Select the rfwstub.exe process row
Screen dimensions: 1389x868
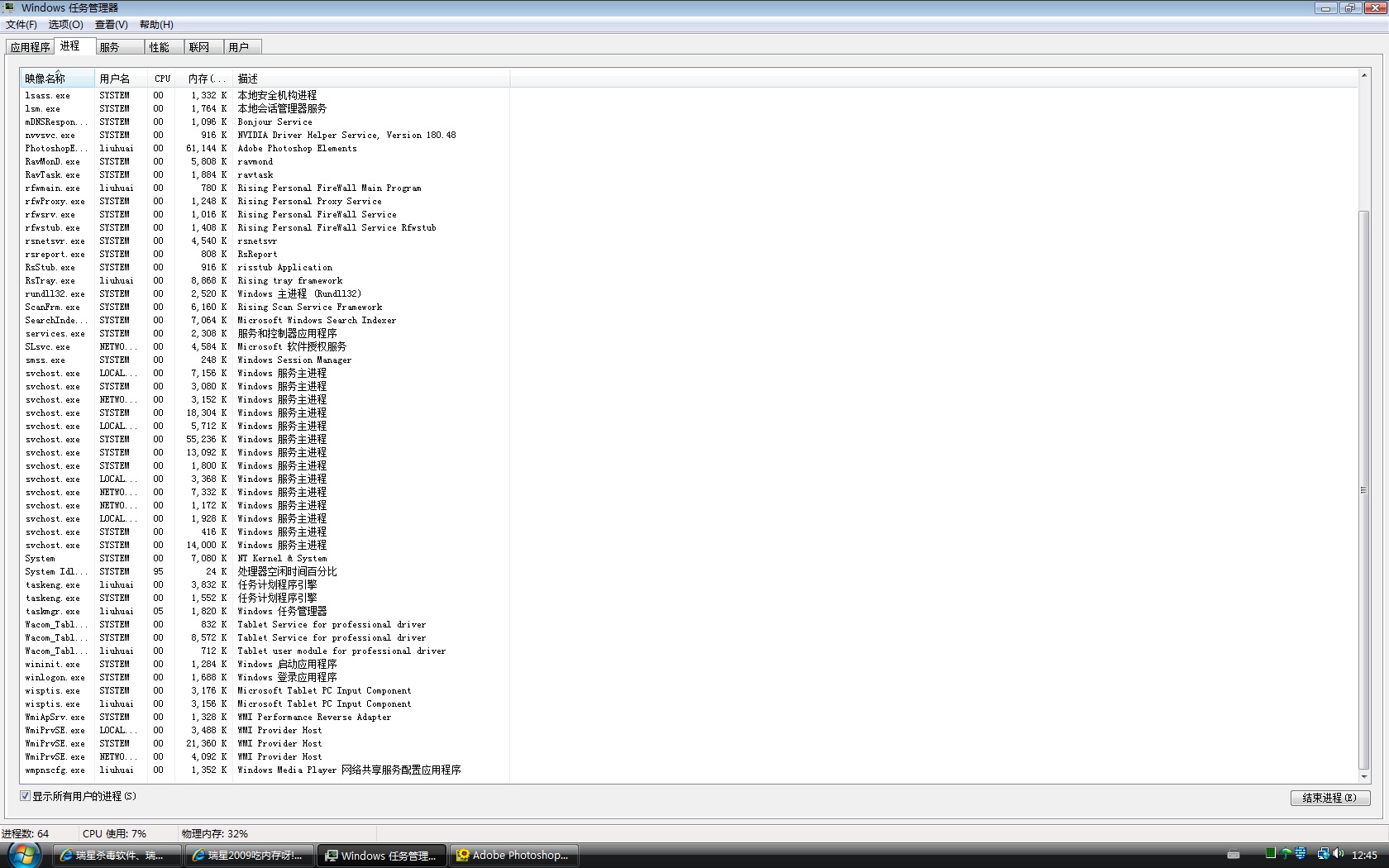[265, 227]
